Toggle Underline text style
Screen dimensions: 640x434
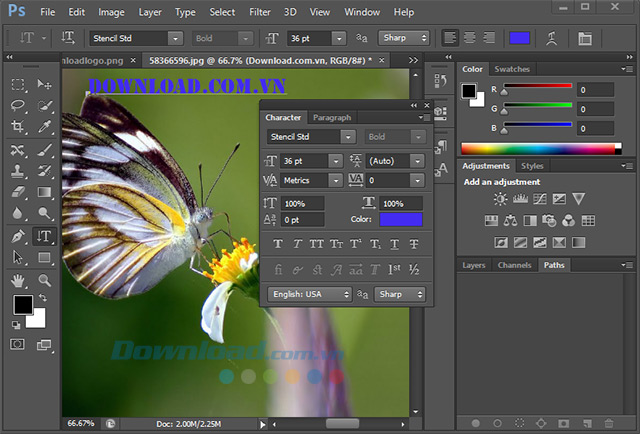pyautogui.click(x=394, y=244)
